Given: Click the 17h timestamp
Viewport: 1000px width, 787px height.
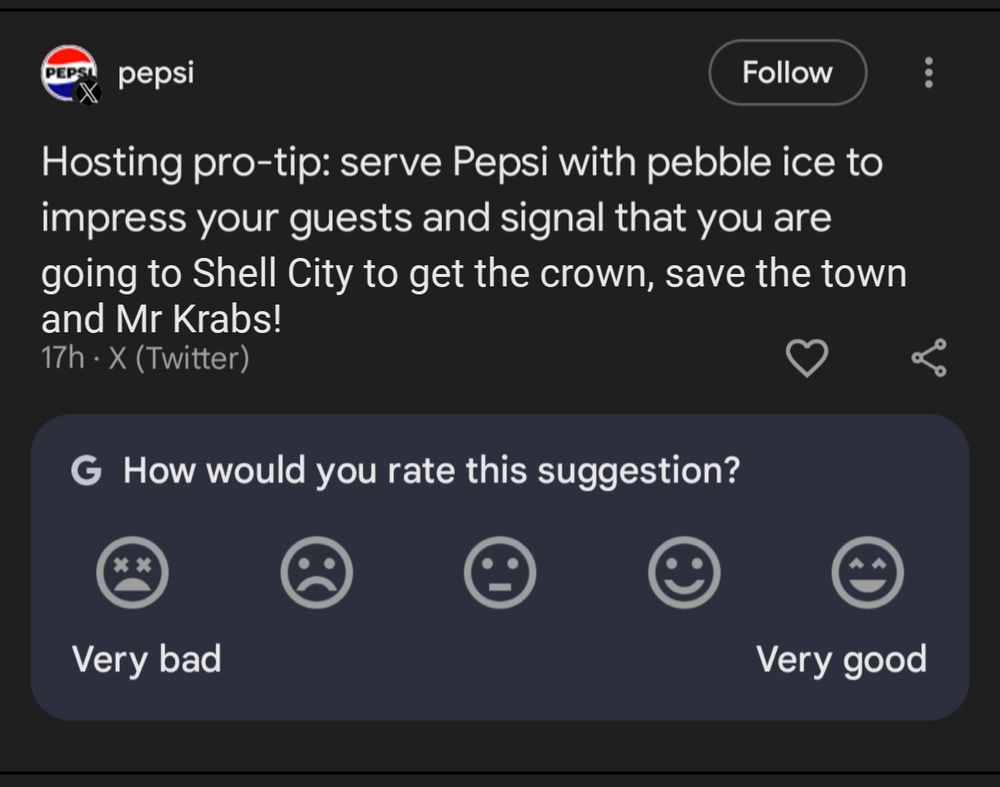Looking at the screenshot, I should click(x=62, y=357).
